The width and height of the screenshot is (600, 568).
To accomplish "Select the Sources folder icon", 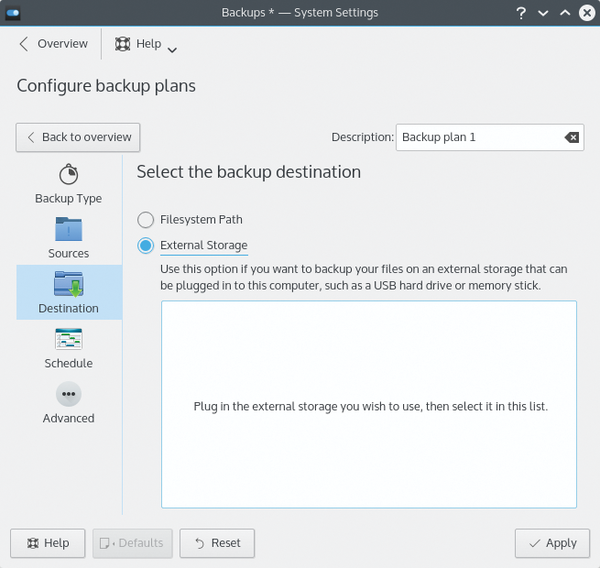I will point(68,229).
